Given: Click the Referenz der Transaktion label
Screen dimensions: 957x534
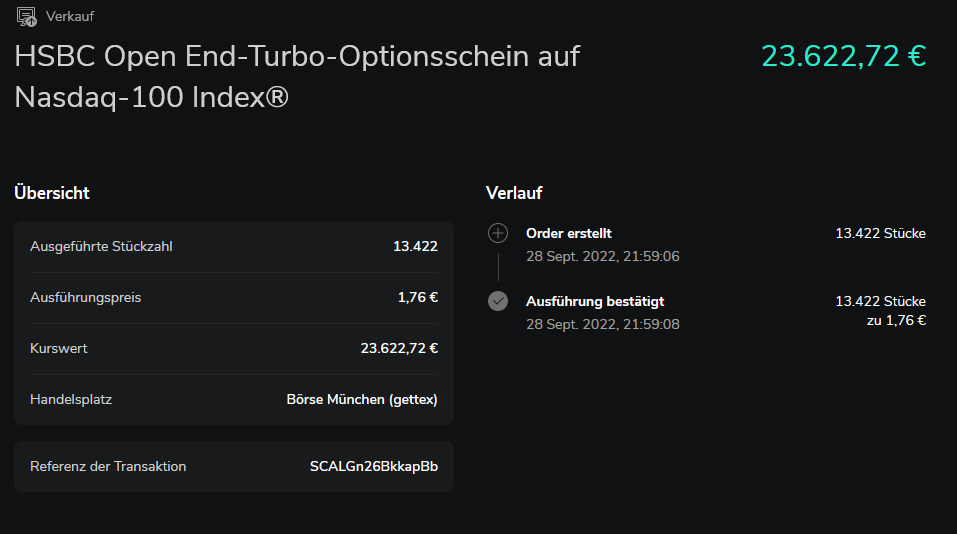Looking at the screenshot, I should point(108,466).
